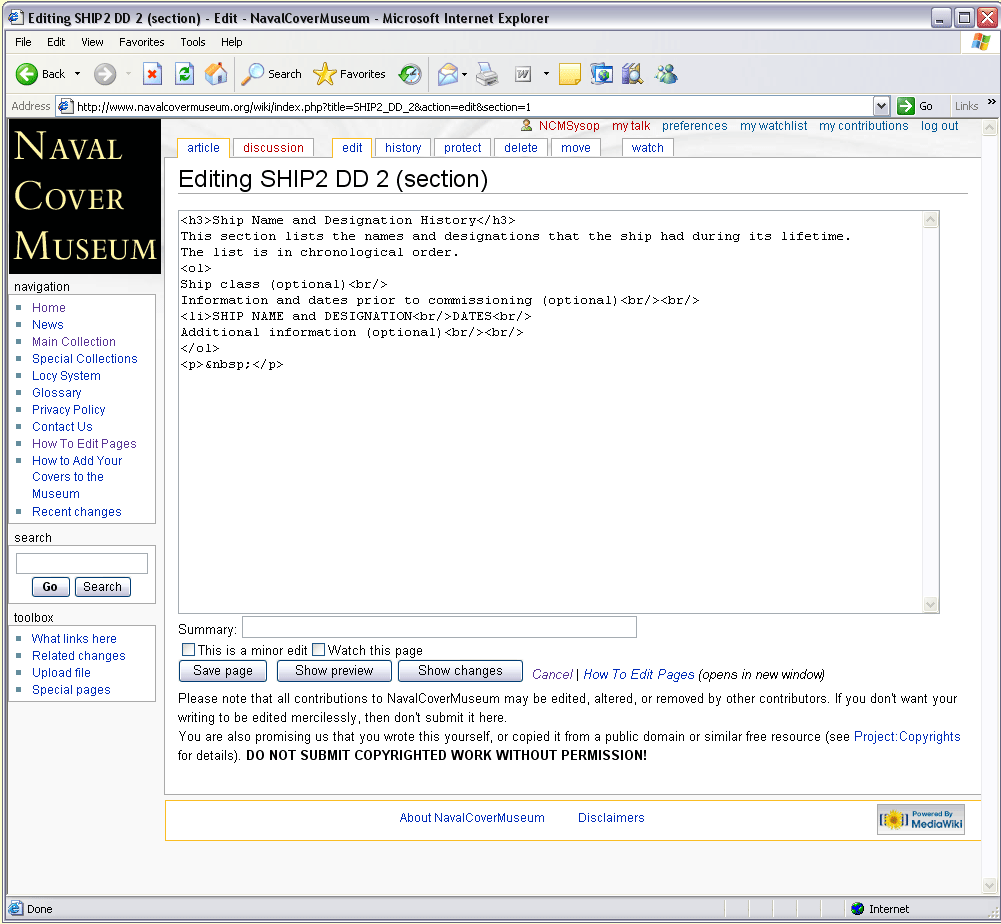The width and height of the screenshot is (1001, 924).
Task: Click the Messenger people icon
Action: click(666, 74)
